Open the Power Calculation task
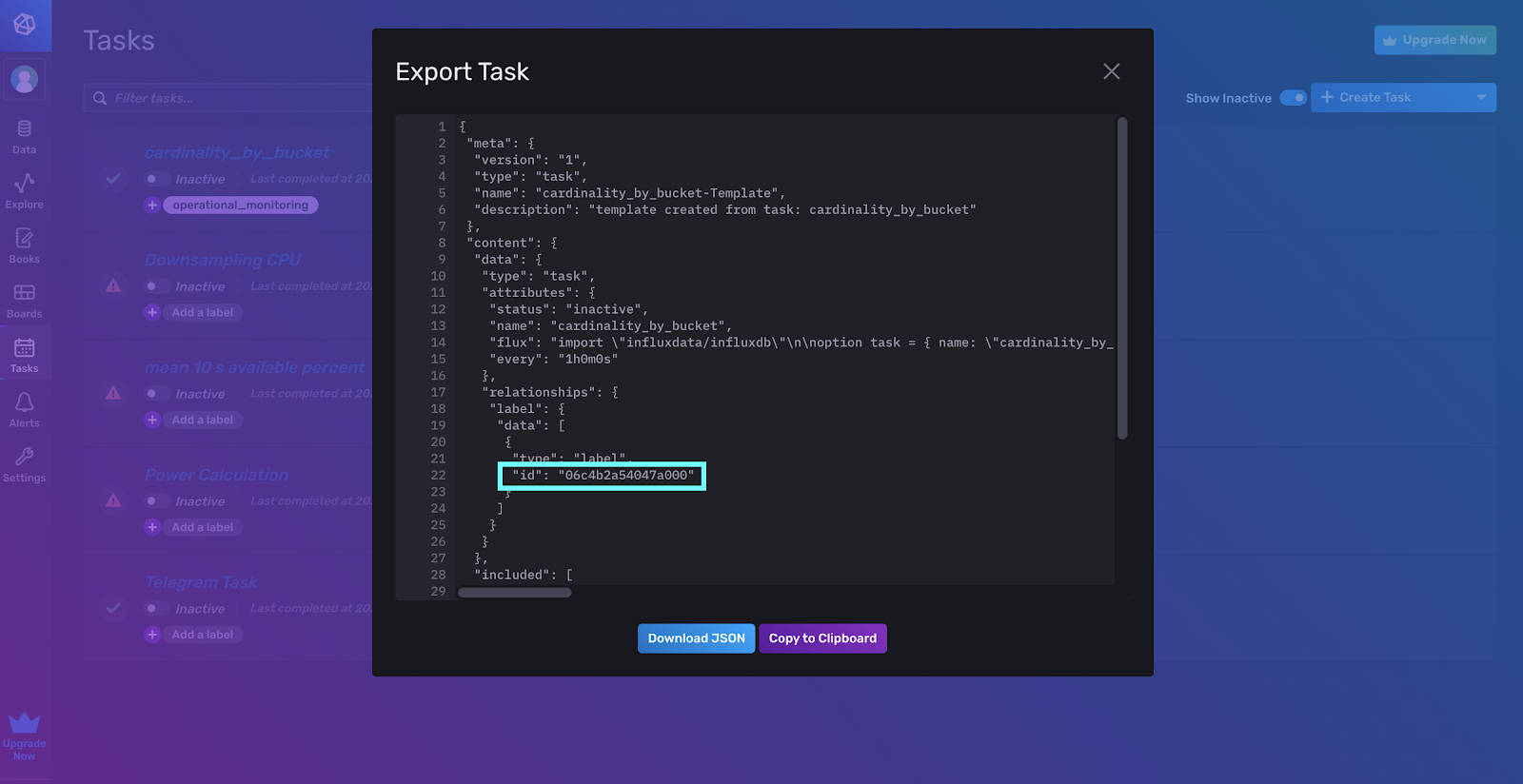This screenshot has width=1523, height=784. [x=216, y=475]
